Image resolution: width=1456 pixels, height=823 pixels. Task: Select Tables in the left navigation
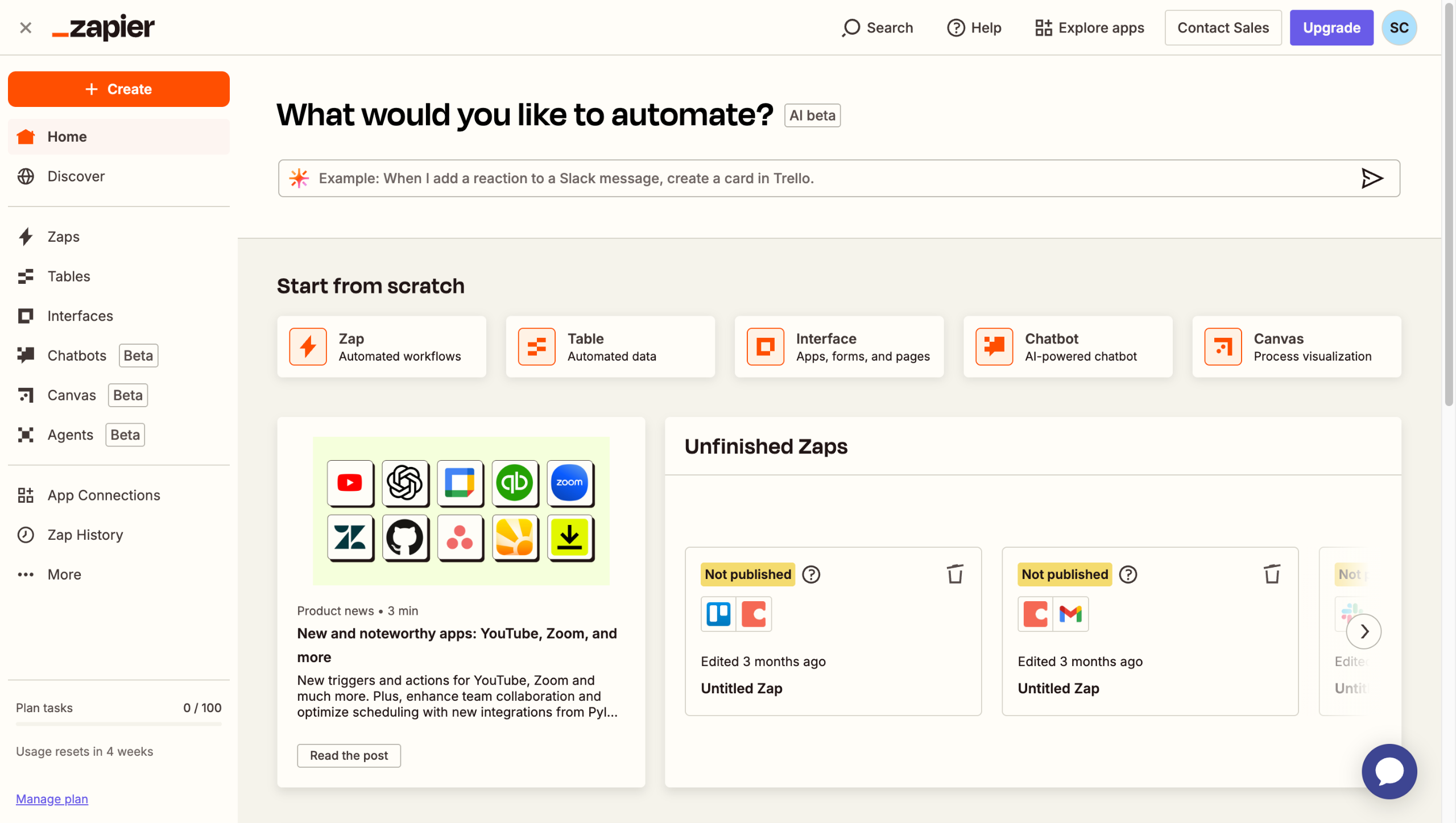(68, 276)
